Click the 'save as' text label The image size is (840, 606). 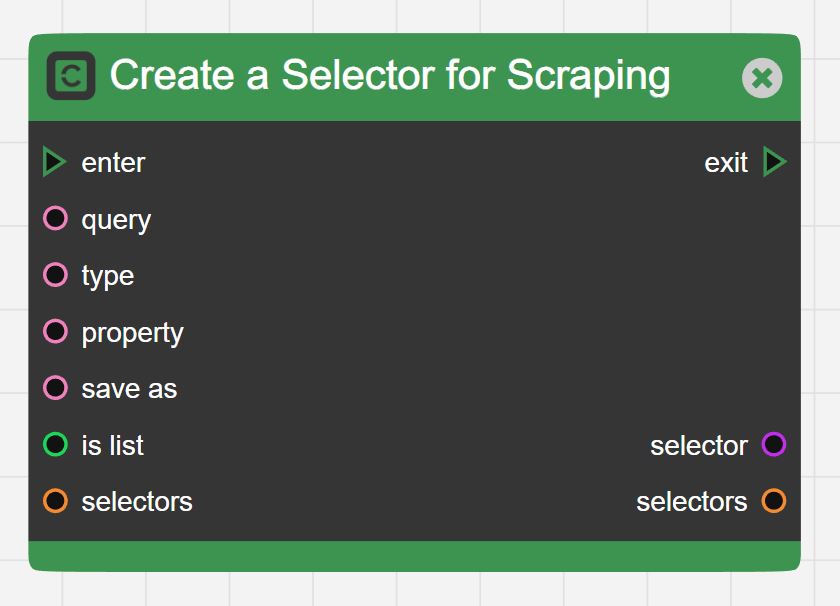(x=128, y=388)
